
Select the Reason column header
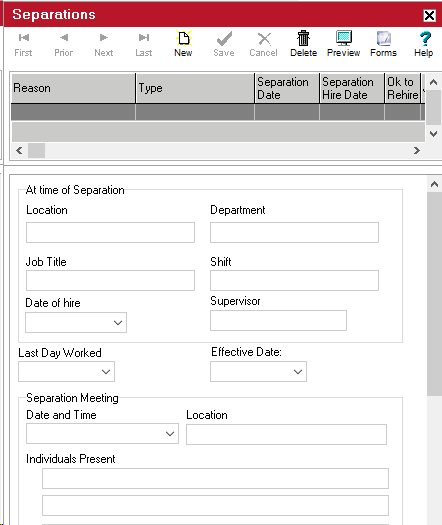73,88
